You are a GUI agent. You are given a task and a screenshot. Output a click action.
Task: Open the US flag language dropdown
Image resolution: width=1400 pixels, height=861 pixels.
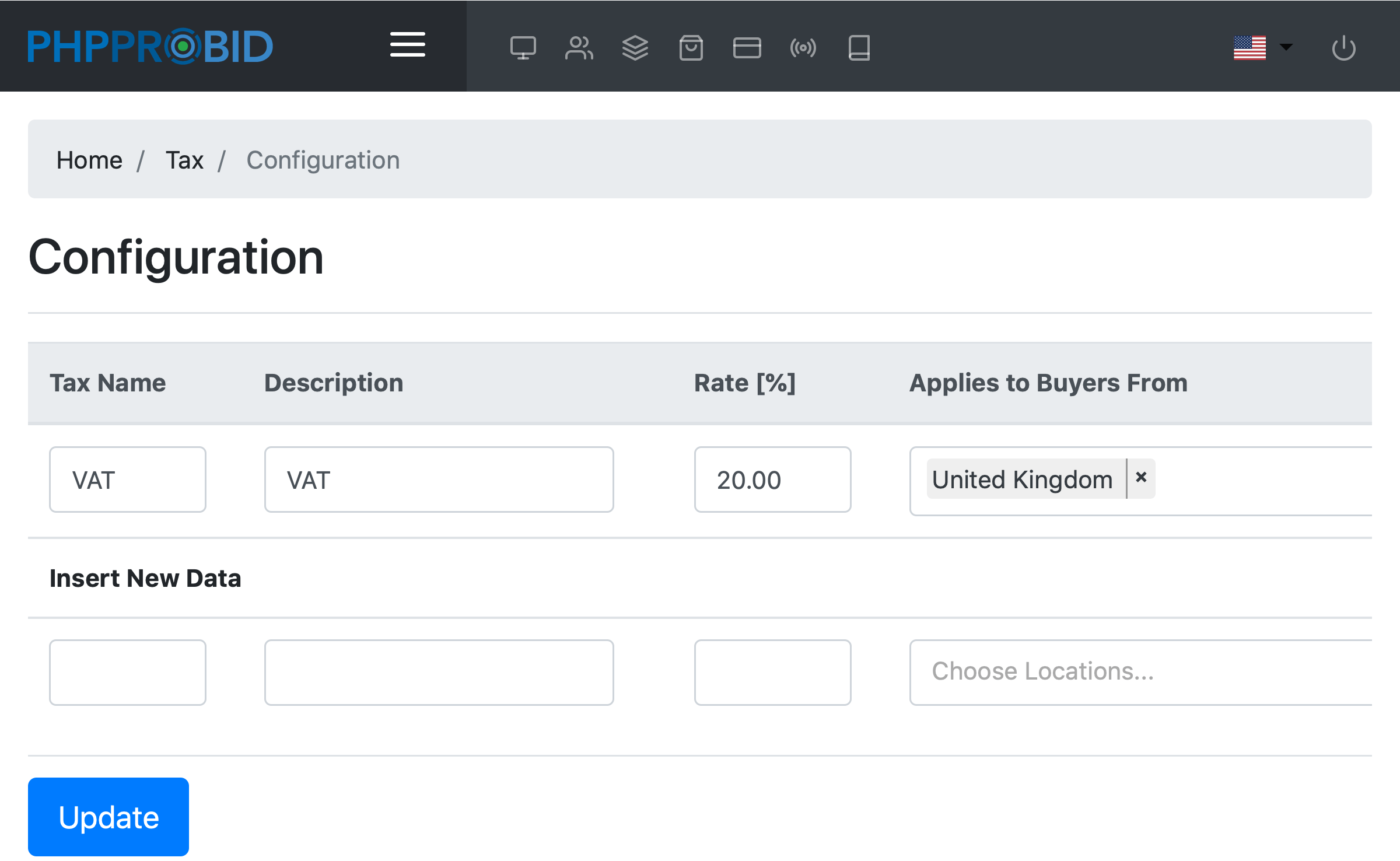pos(1262,47)
